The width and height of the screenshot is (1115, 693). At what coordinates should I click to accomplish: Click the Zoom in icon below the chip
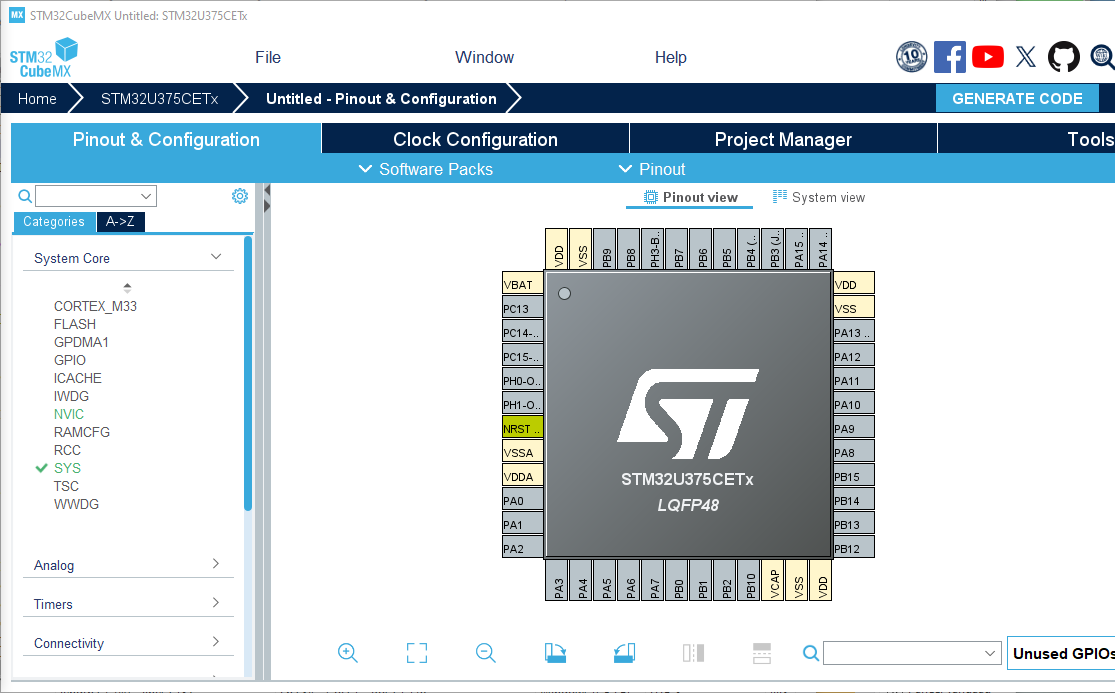[x=348, y=652]
